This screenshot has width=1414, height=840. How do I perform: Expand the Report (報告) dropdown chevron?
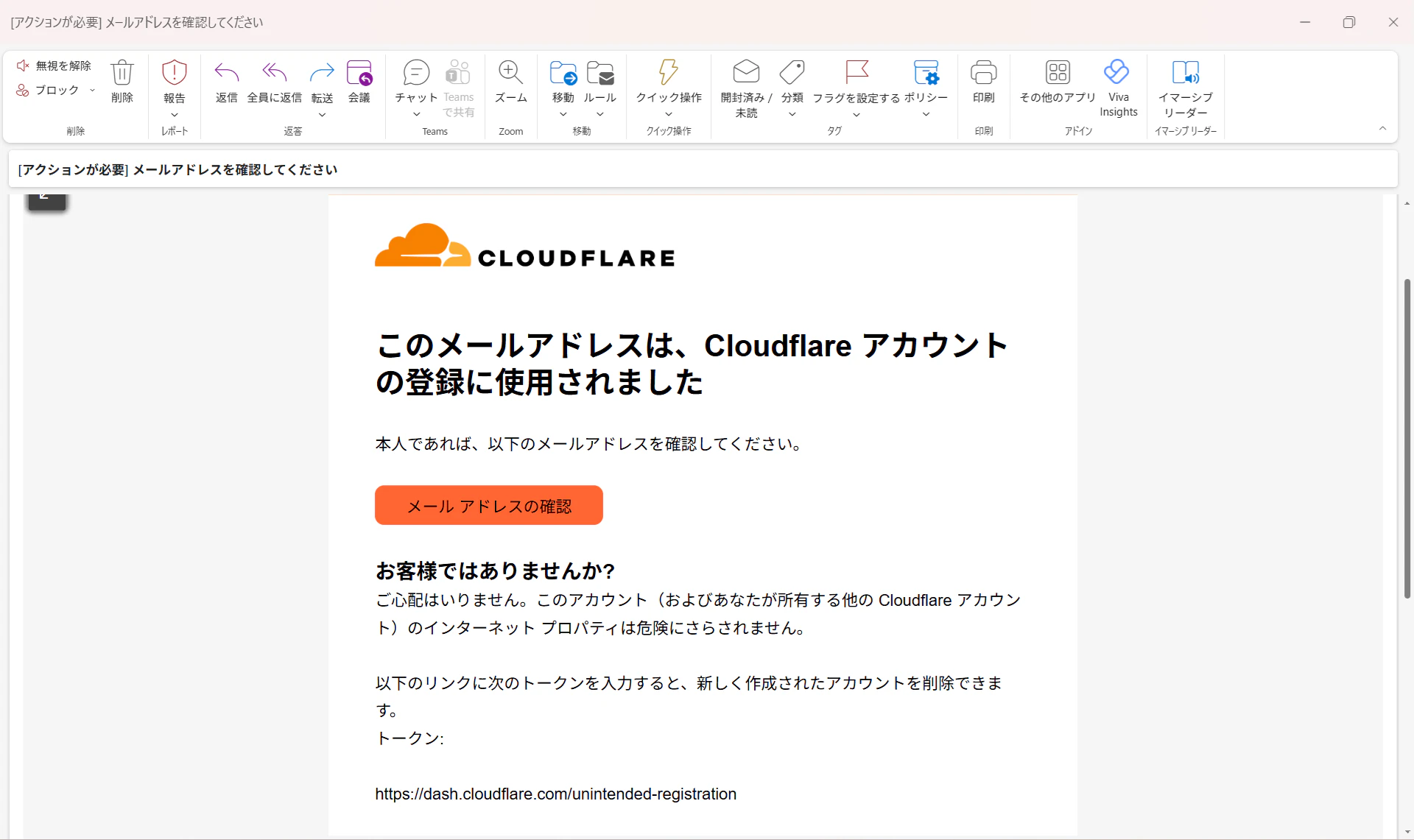(x=175, y=114)
